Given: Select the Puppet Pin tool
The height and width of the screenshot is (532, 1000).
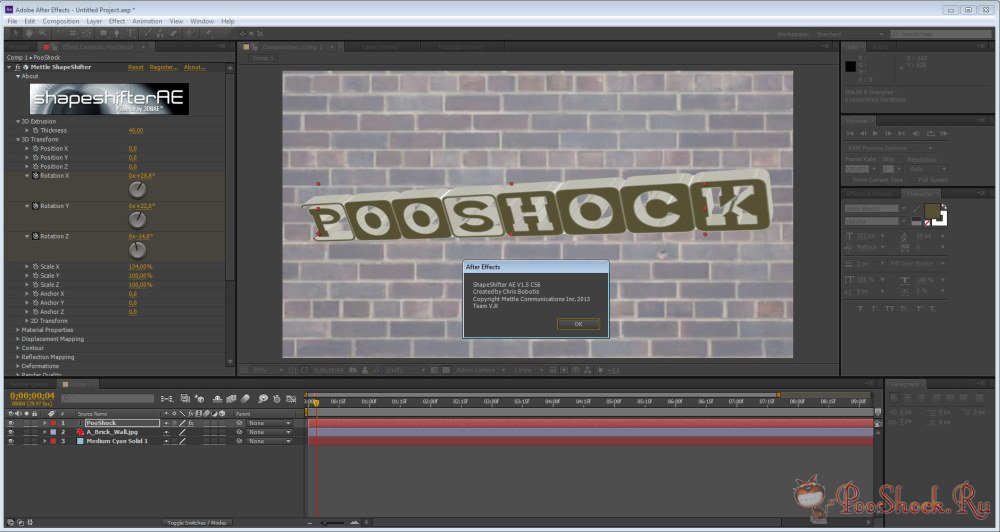Looking at the screenshot, I should (208, 33).
